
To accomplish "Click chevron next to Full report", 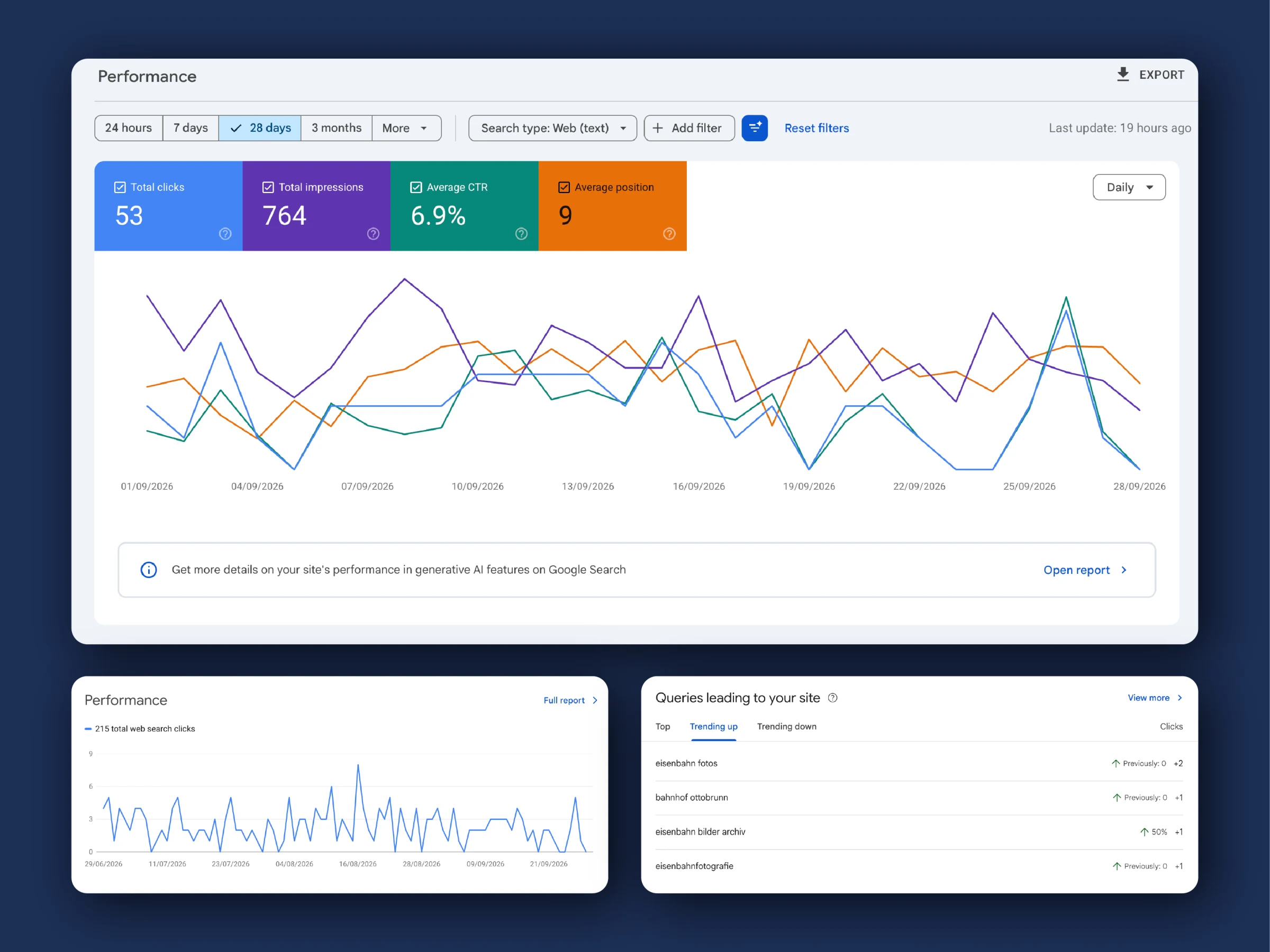I will tap(595, 701).
